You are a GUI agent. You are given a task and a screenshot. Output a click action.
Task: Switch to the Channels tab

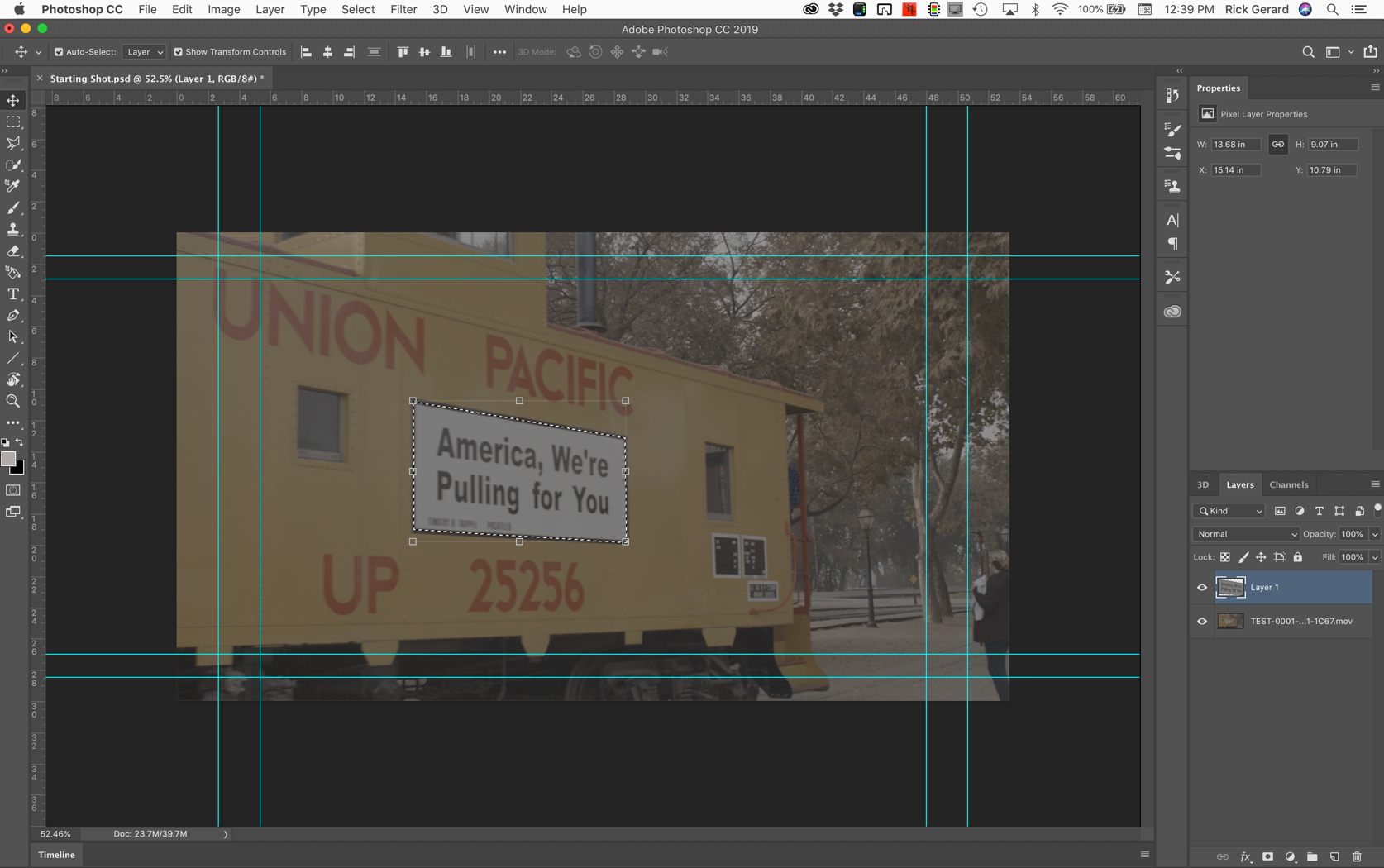(1288, 484)
